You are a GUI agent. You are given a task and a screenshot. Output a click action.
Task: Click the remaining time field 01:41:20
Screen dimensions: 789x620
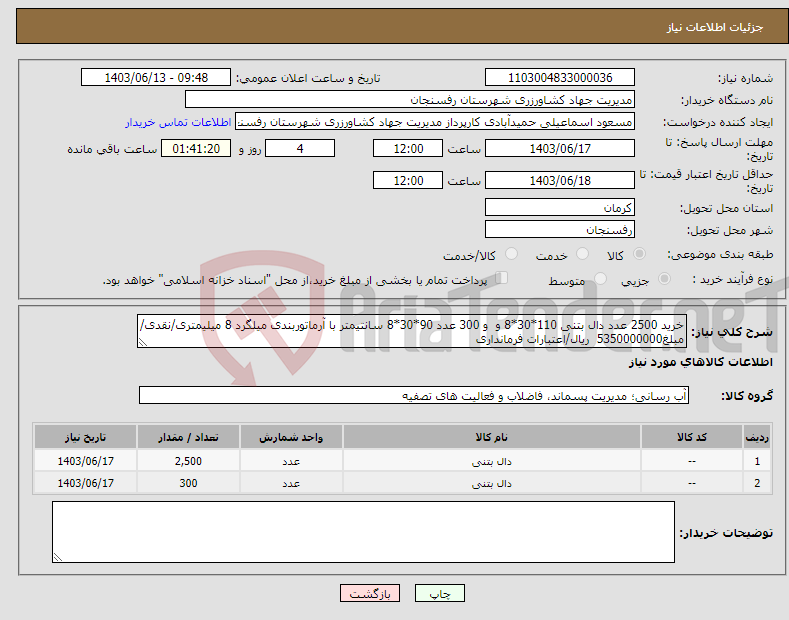196,148
